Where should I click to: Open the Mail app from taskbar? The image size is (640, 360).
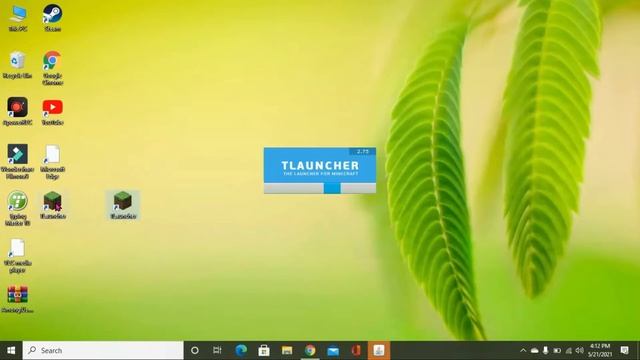click(x=333, y=350)
